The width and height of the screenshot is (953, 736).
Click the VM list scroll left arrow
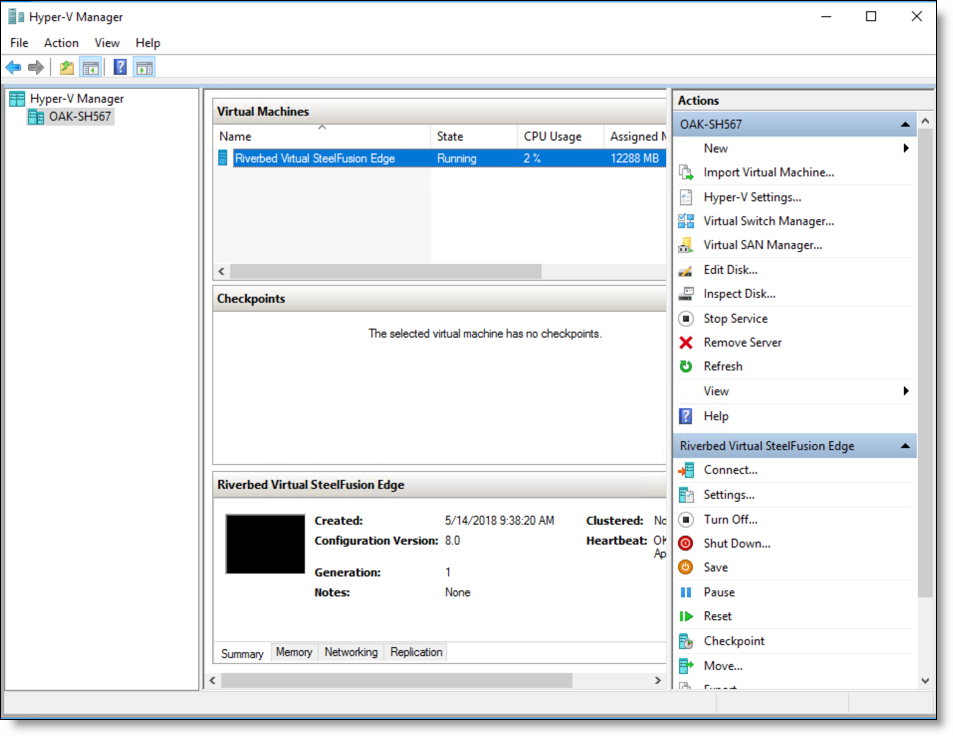click(x=222, y=272)
